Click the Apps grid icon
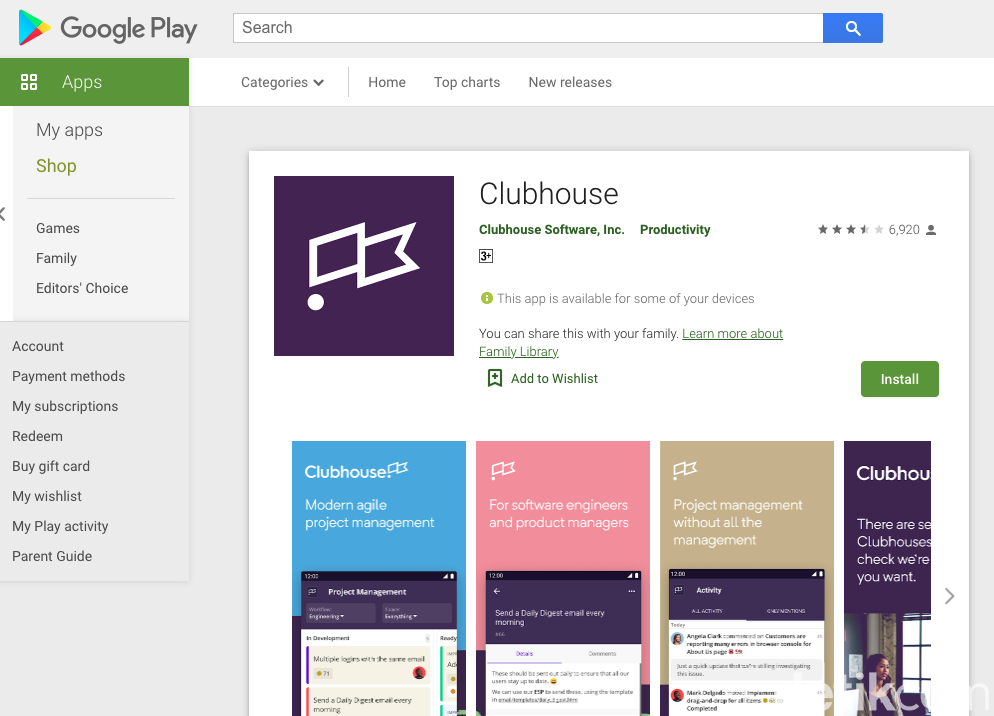Viewport: 994px width, 716px height. [29, 82]
